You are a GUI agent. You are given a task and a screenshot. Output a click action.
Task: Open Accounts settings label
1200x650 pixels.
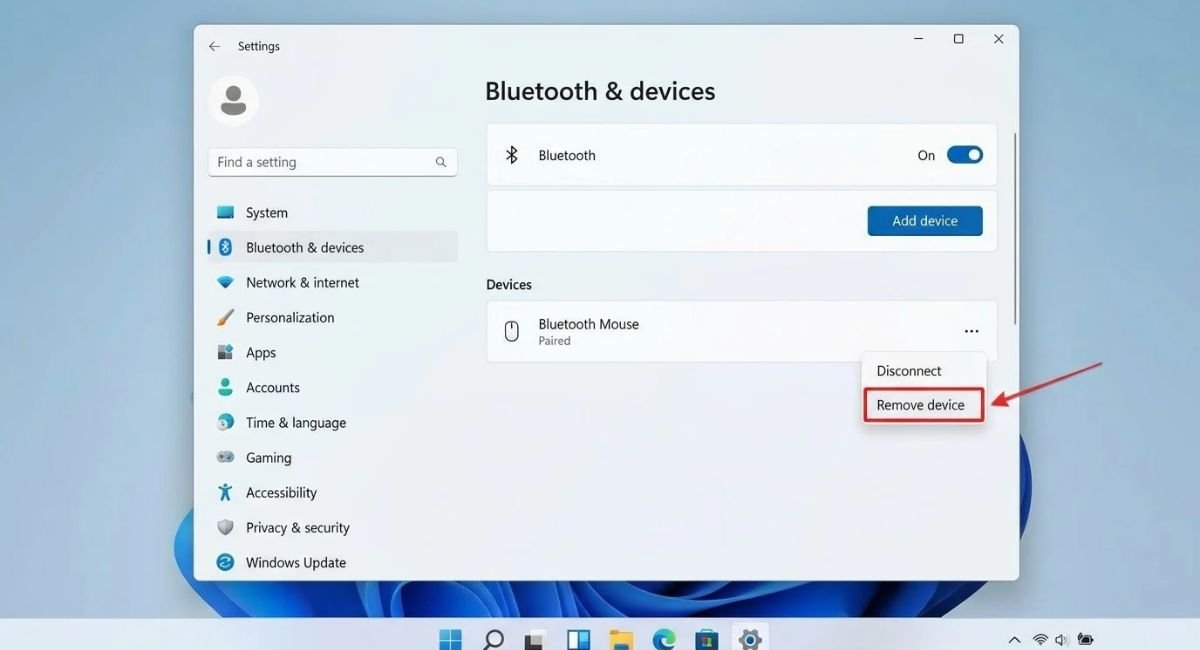click(x=273, y=388)
